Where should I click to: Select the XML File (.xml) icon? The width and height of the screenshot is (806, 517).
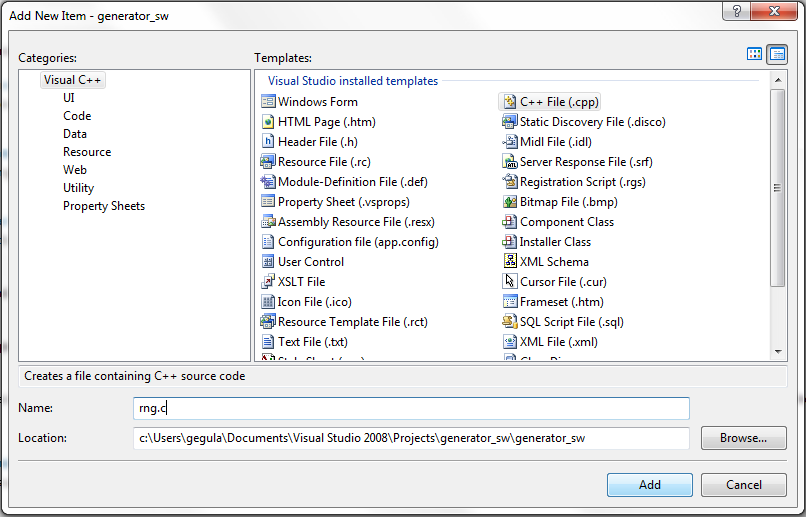tap(509, 342)
